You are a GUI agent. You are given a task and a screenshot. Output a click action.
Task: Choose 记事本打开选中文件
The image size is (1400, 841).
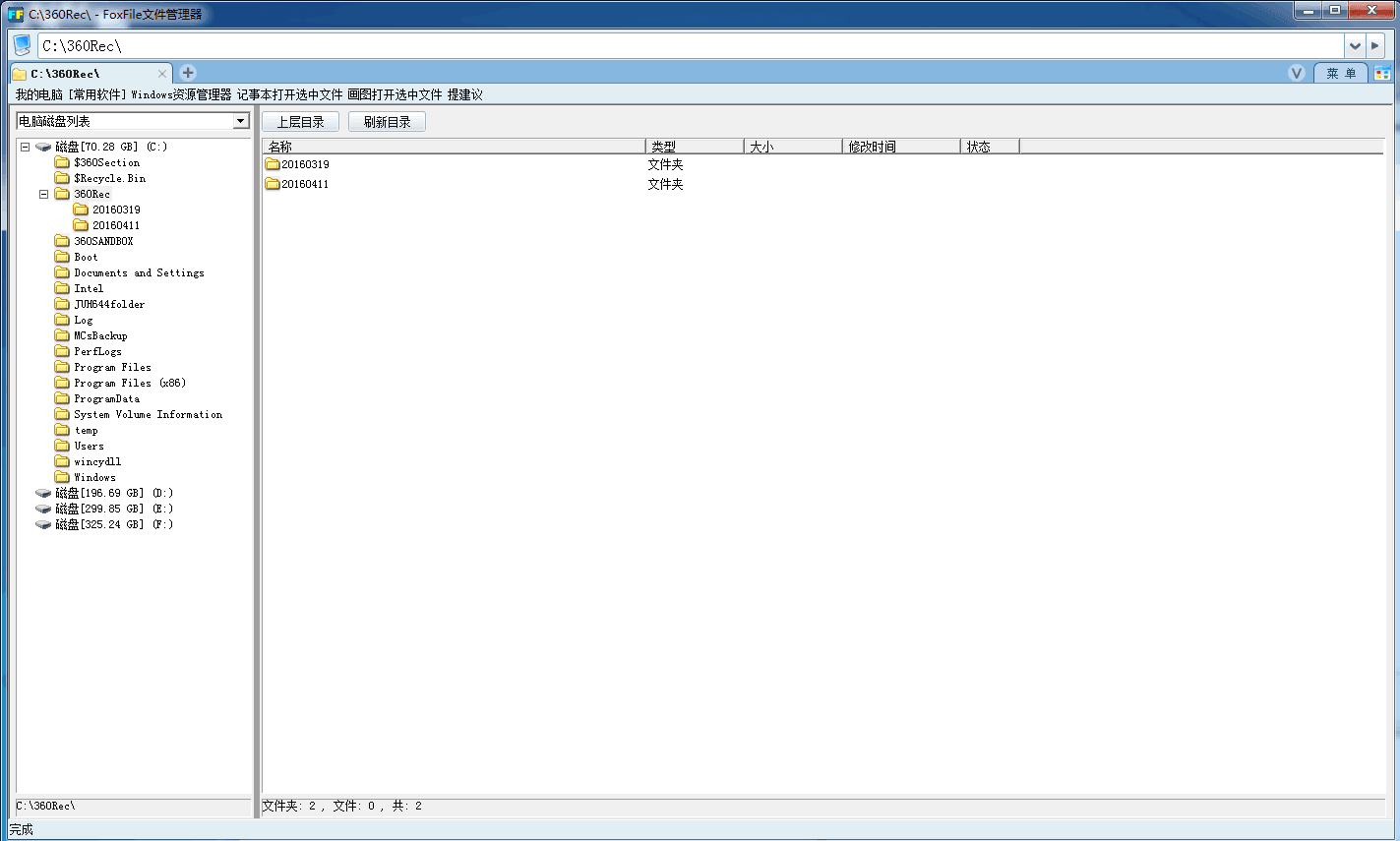click(x=289, y=95)
